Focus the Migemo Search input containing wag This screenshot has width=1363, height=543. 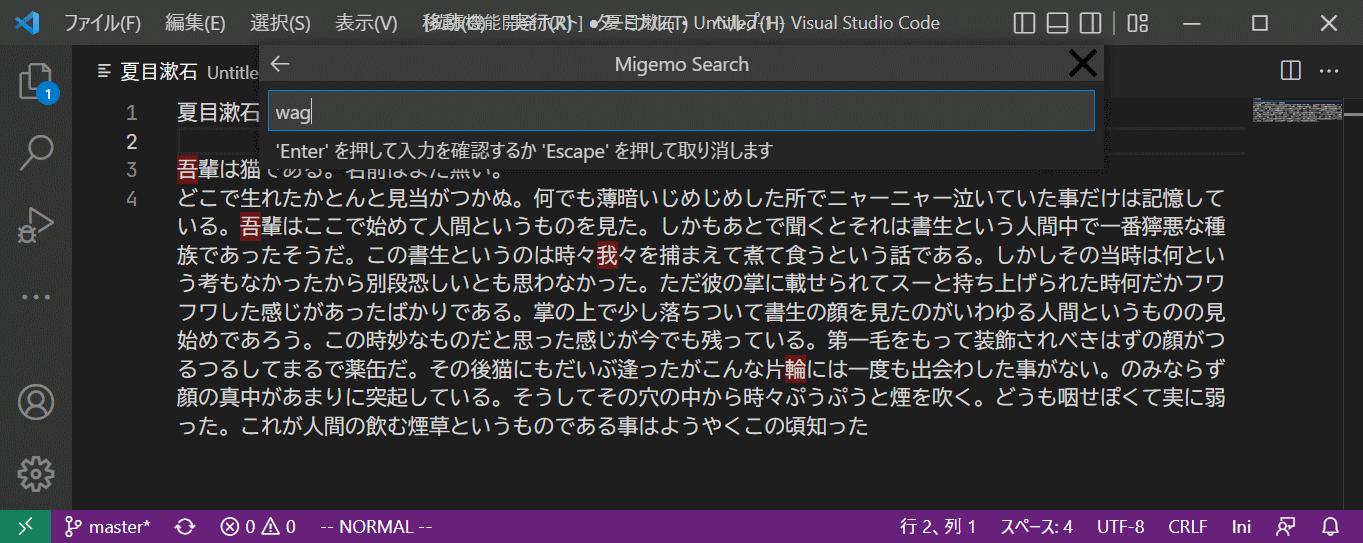[x=681, y=112]
